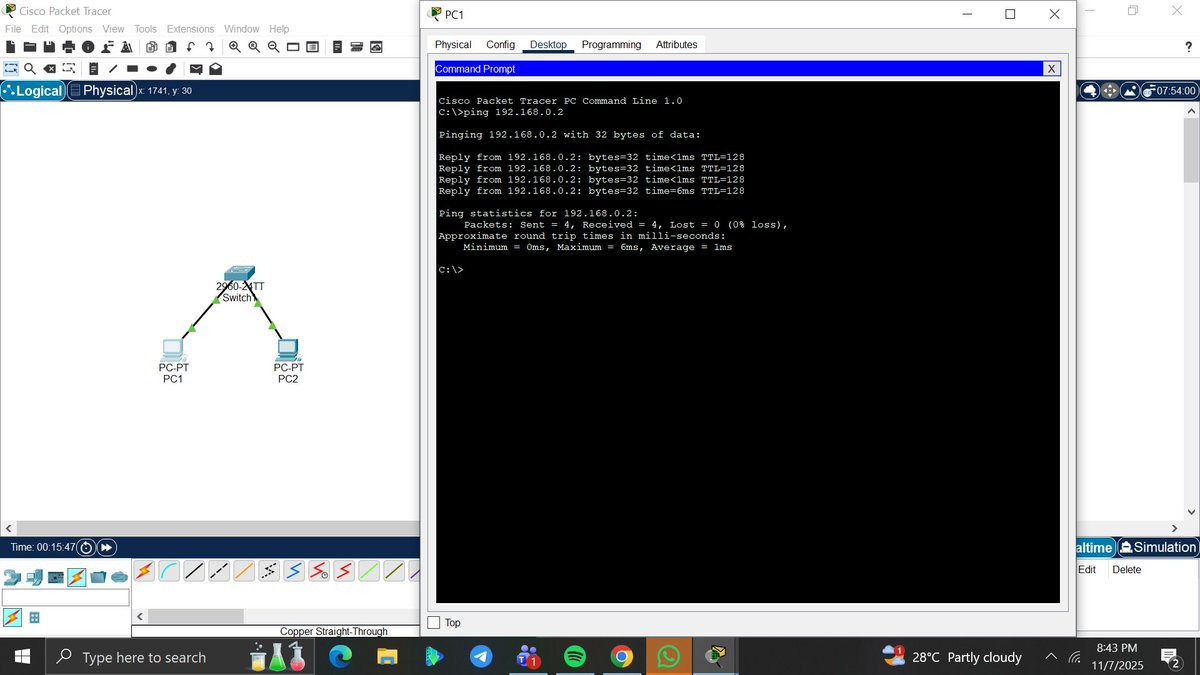This screenshot has height=675, width=1200.
Task: Click the Zoom Reset magnifier icon
Action: point(254,47)
